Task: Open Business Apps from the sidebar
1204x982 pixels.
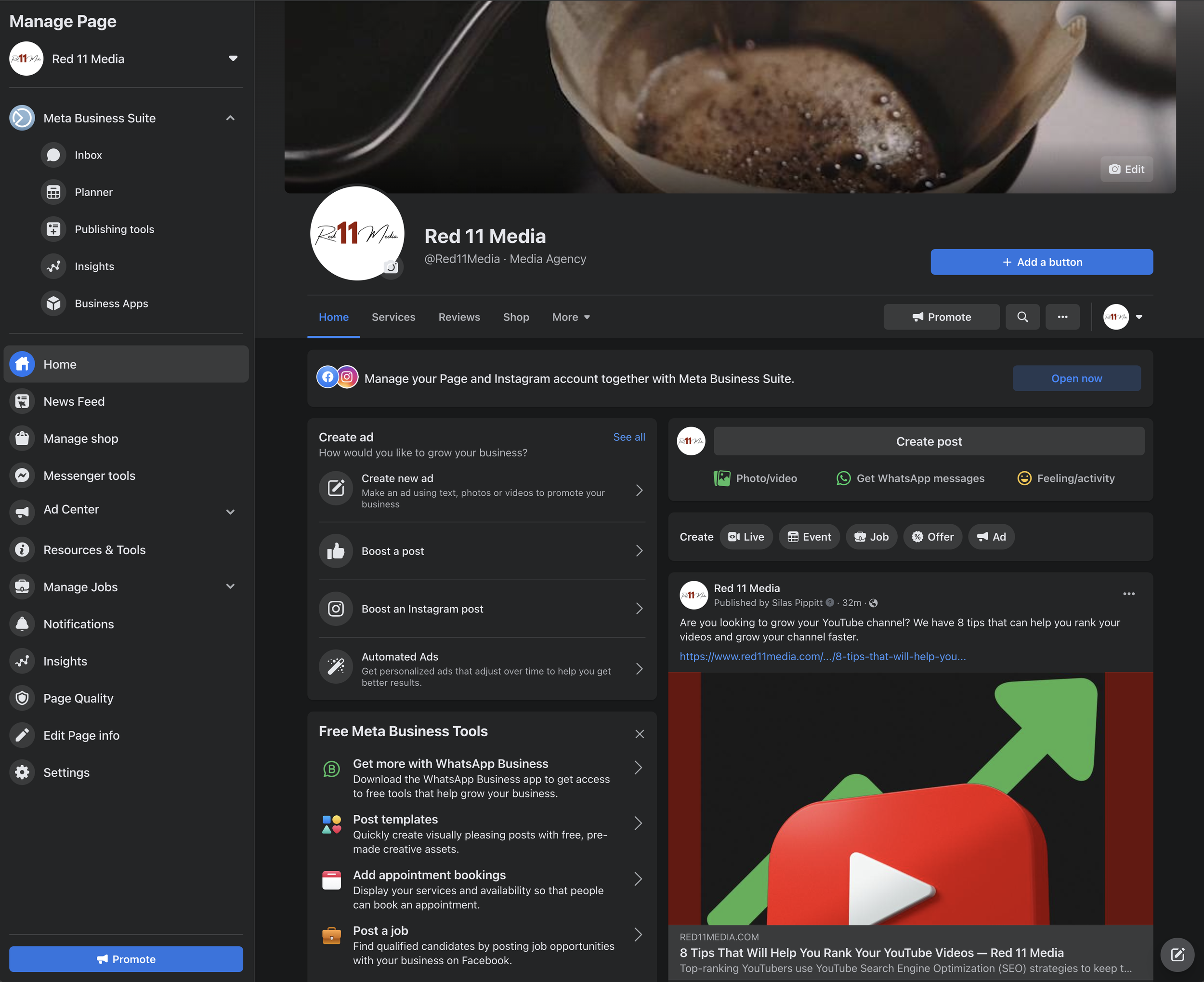Action: coord(111,304)
